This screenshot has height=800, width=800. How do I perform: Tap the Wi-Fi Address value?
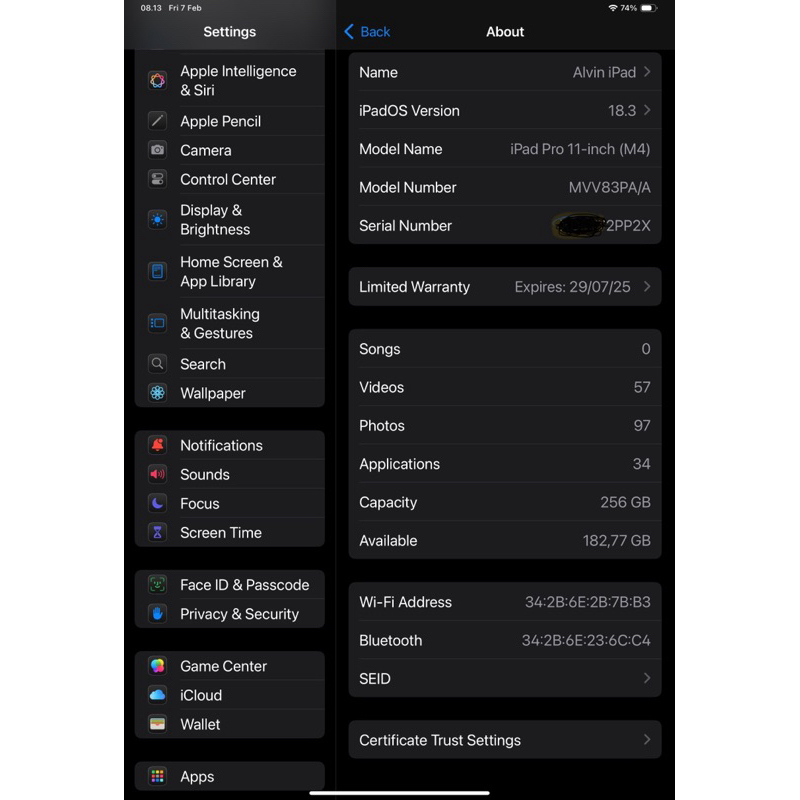(x=588, y=602)
